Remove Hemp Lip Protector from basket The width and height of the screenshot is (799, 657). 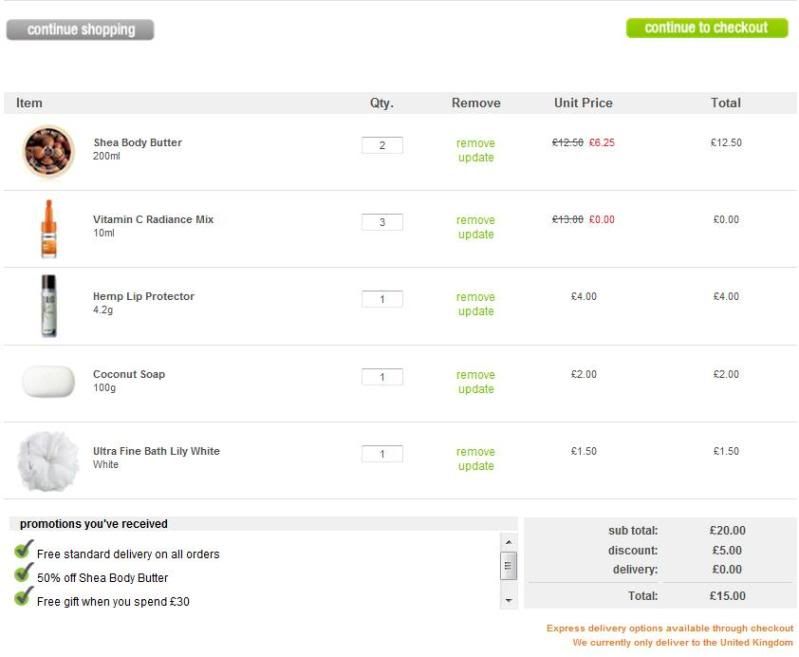tap(475, 297)
